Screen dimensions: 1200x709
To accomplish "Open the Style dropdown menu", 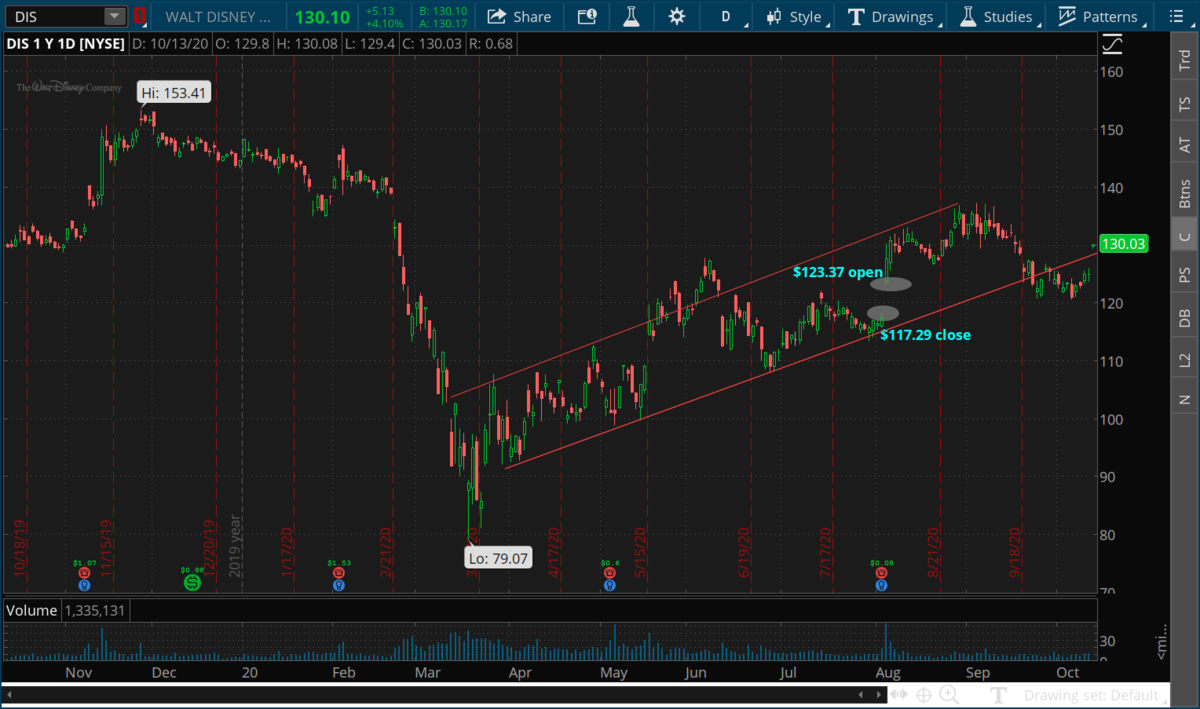I will [x=795, y=16].
